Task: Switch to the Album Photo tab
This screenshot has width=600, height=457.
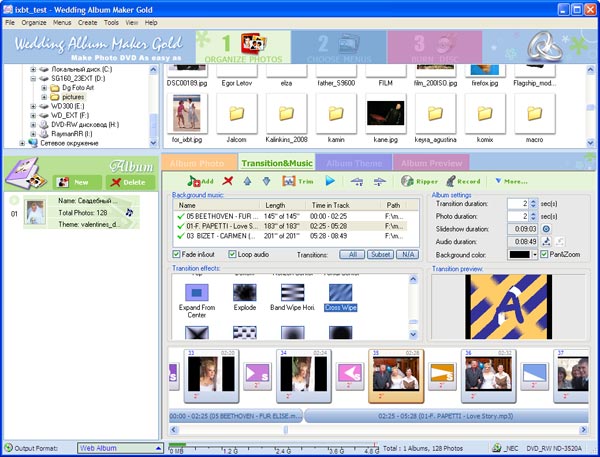Action: coord(199,163)
